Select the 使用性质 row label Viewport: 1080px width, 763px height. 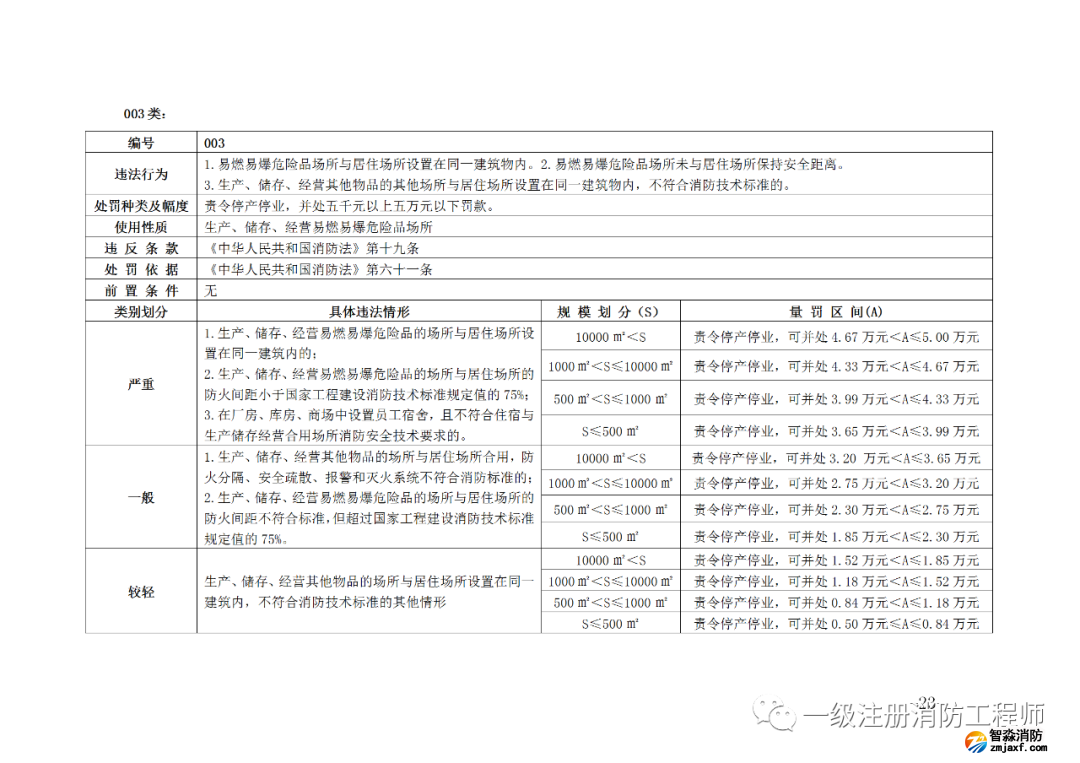tap(141, 227)
